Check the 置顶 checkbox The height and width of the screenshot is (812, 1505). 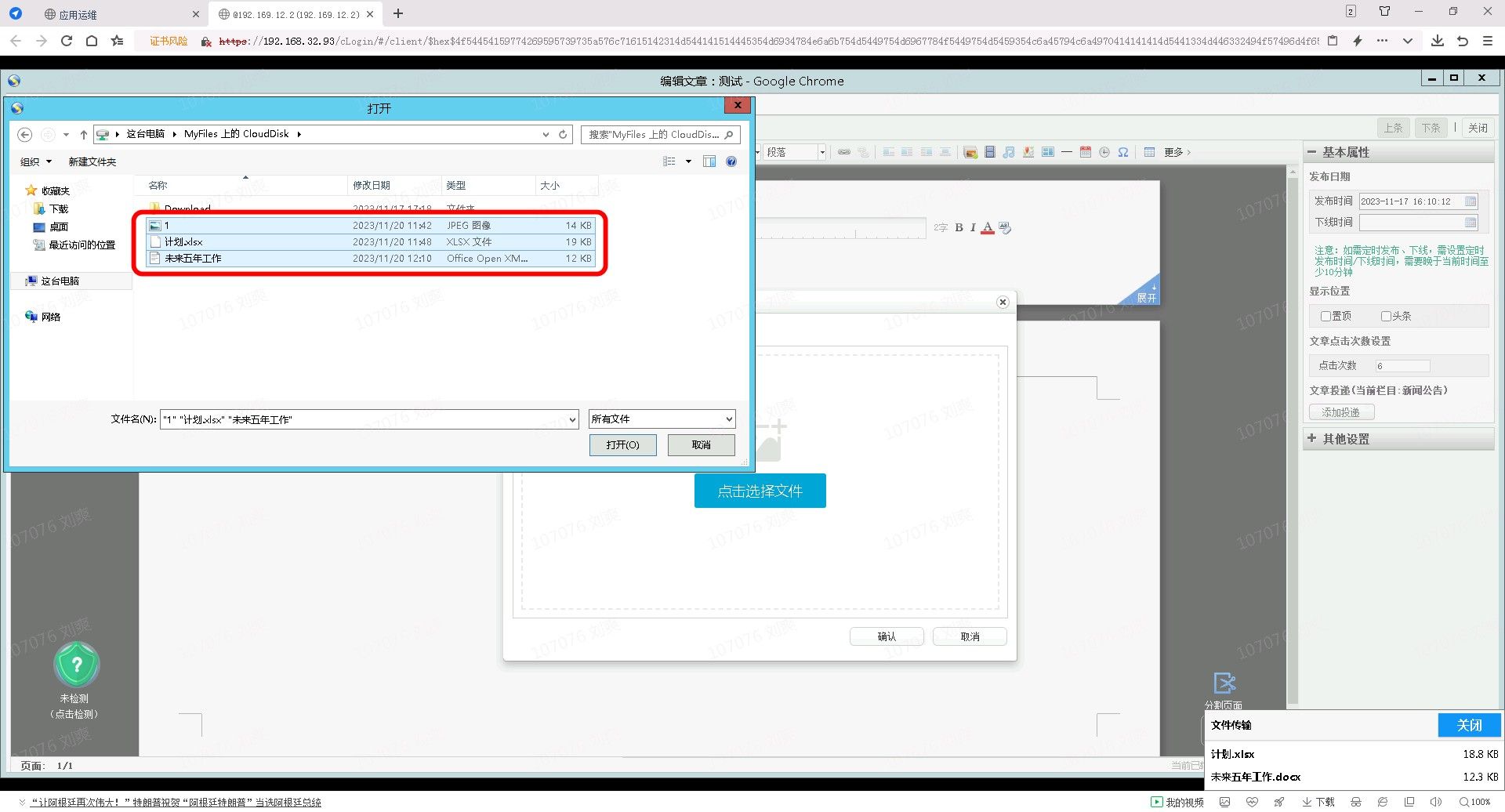[x=1325, y=317]
